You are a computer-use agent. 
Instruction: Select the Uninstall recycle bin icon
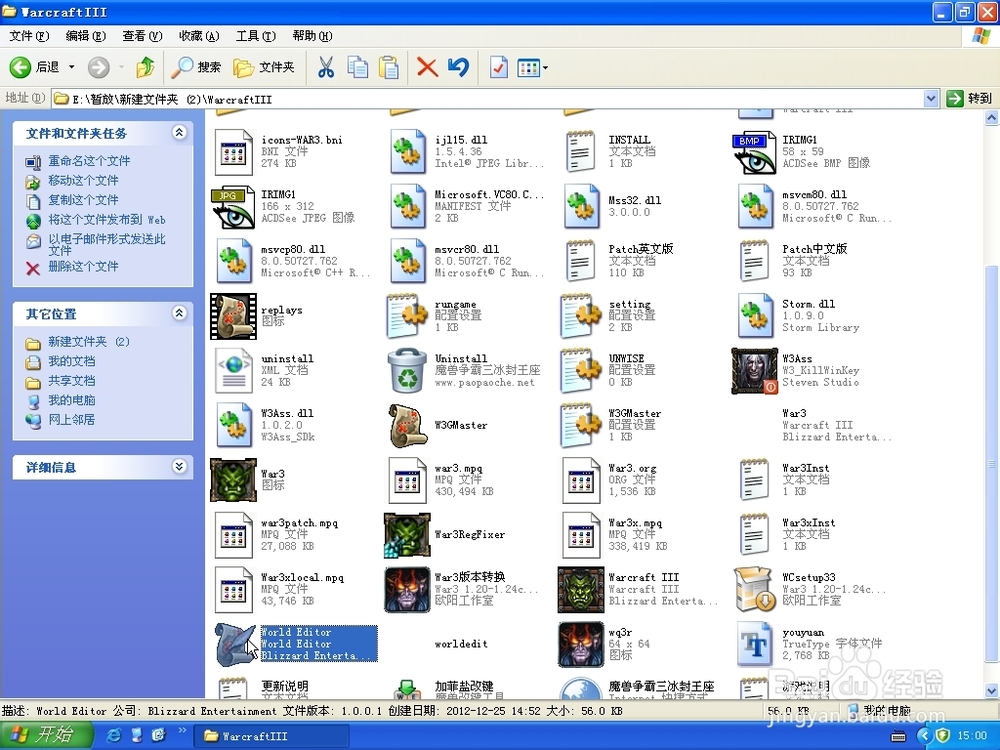coord(408,371)
